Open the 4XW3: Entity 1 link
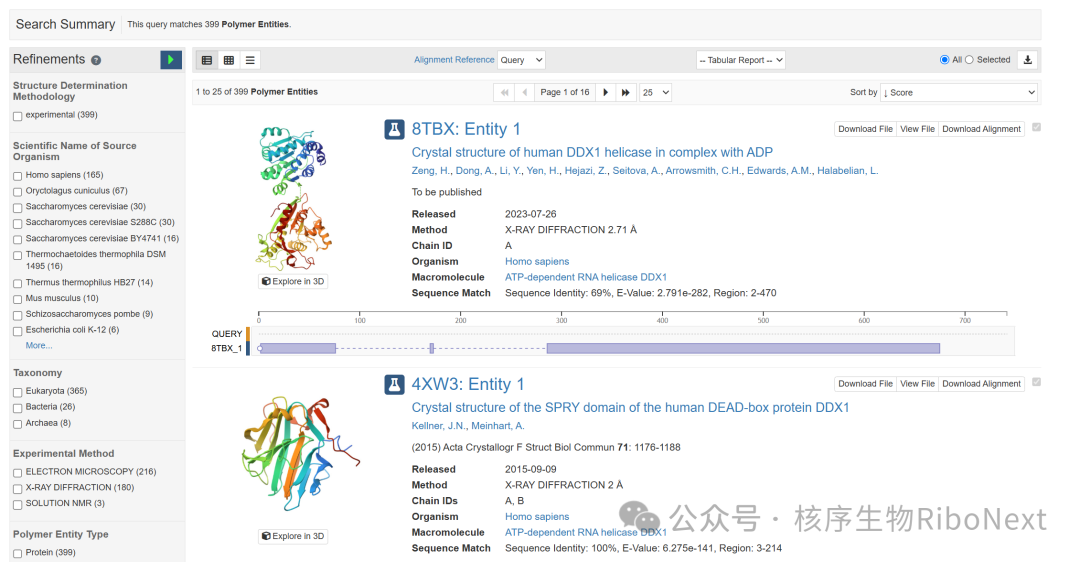 click(x=468, y=384)
